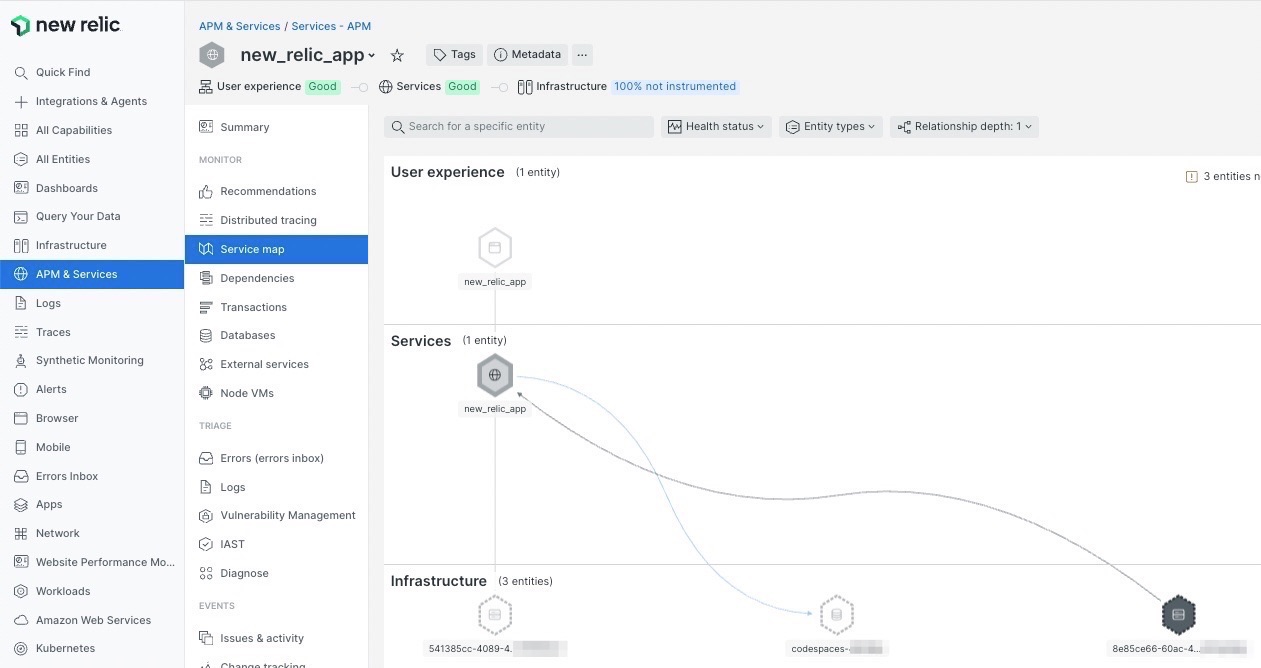Click the Node VMs icon

tap(206, 393)
